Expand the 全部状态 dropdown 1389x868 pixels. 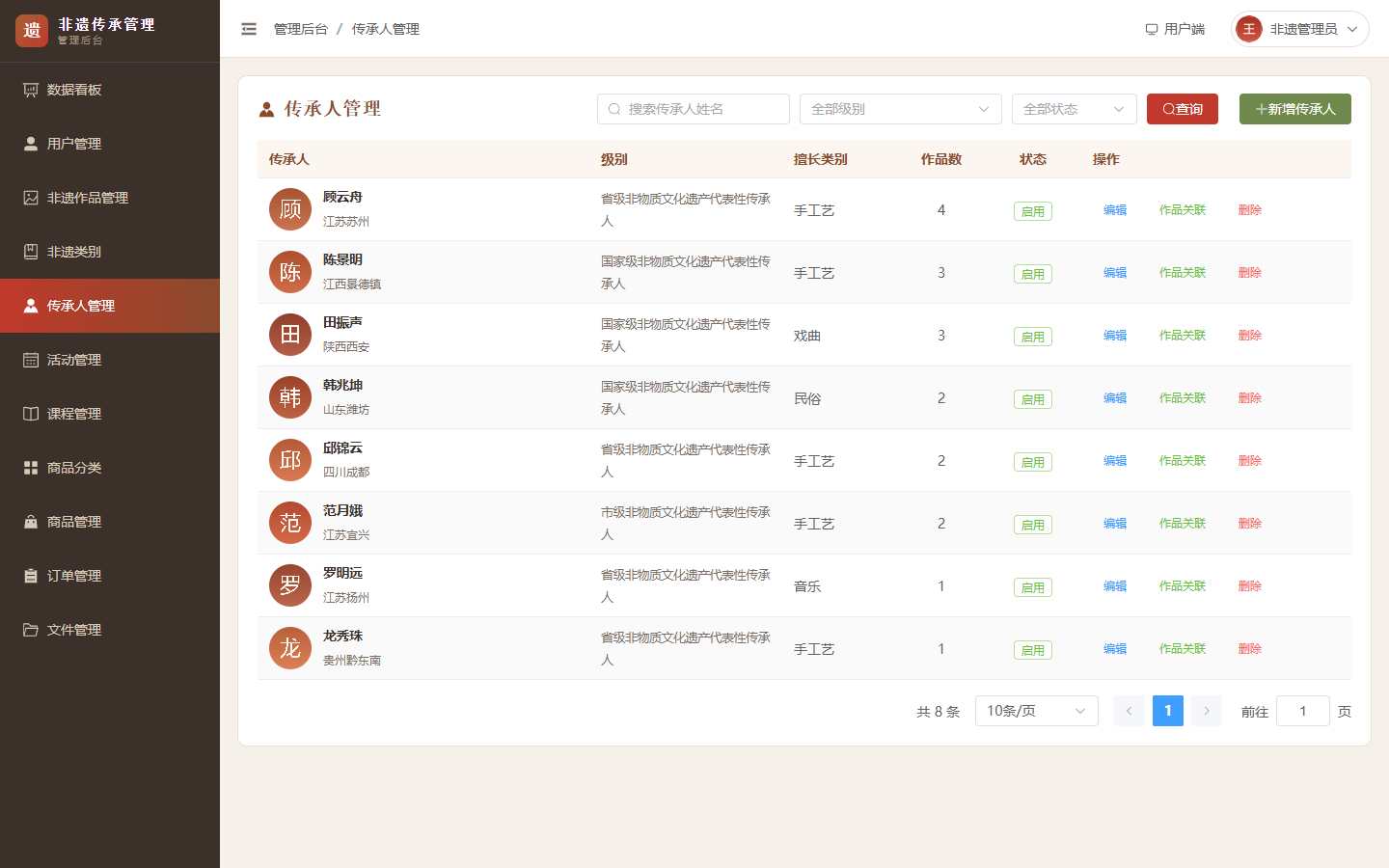[1075, 109]
